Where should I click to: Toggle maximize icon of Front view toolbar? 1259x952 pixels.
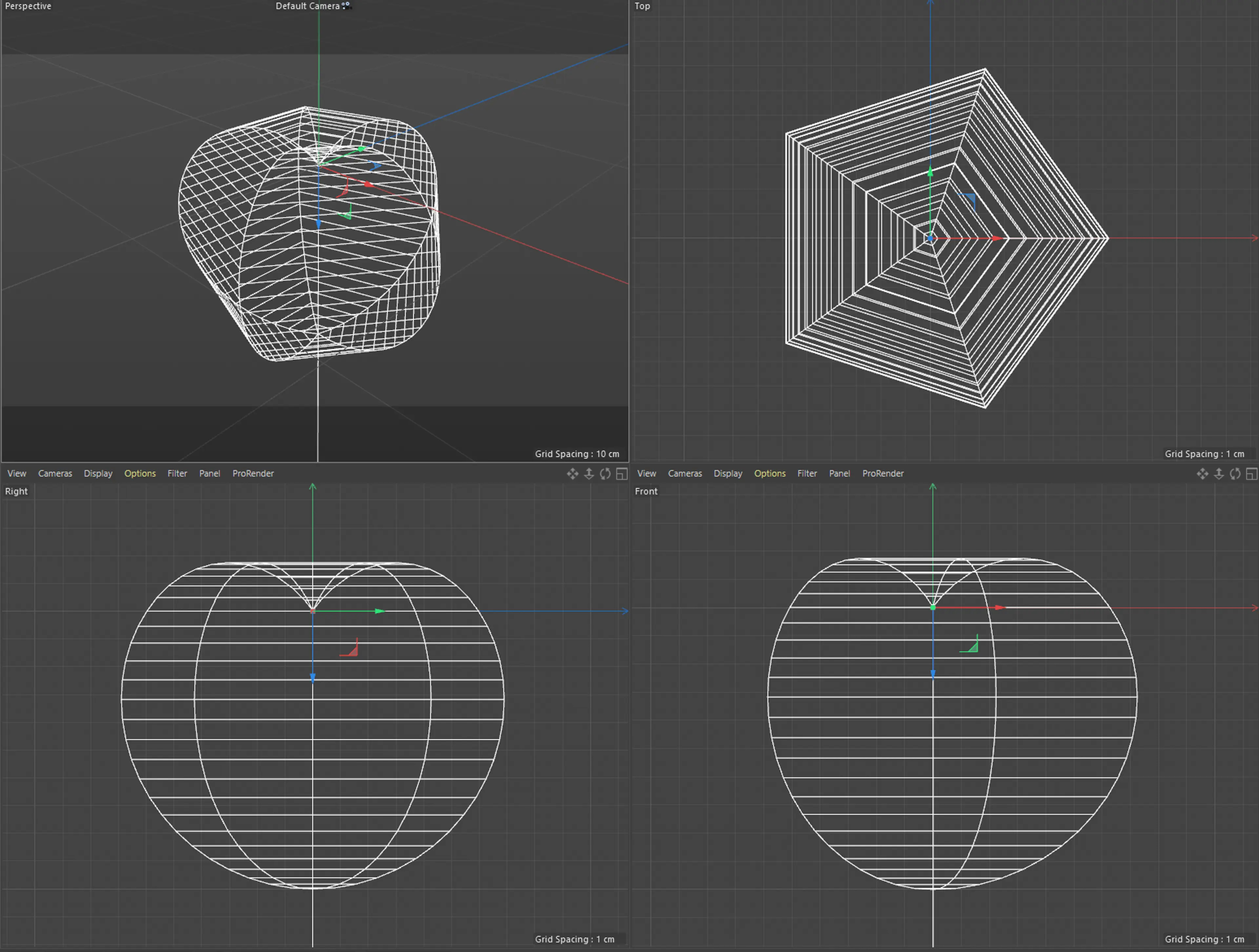coord(1251,474)
